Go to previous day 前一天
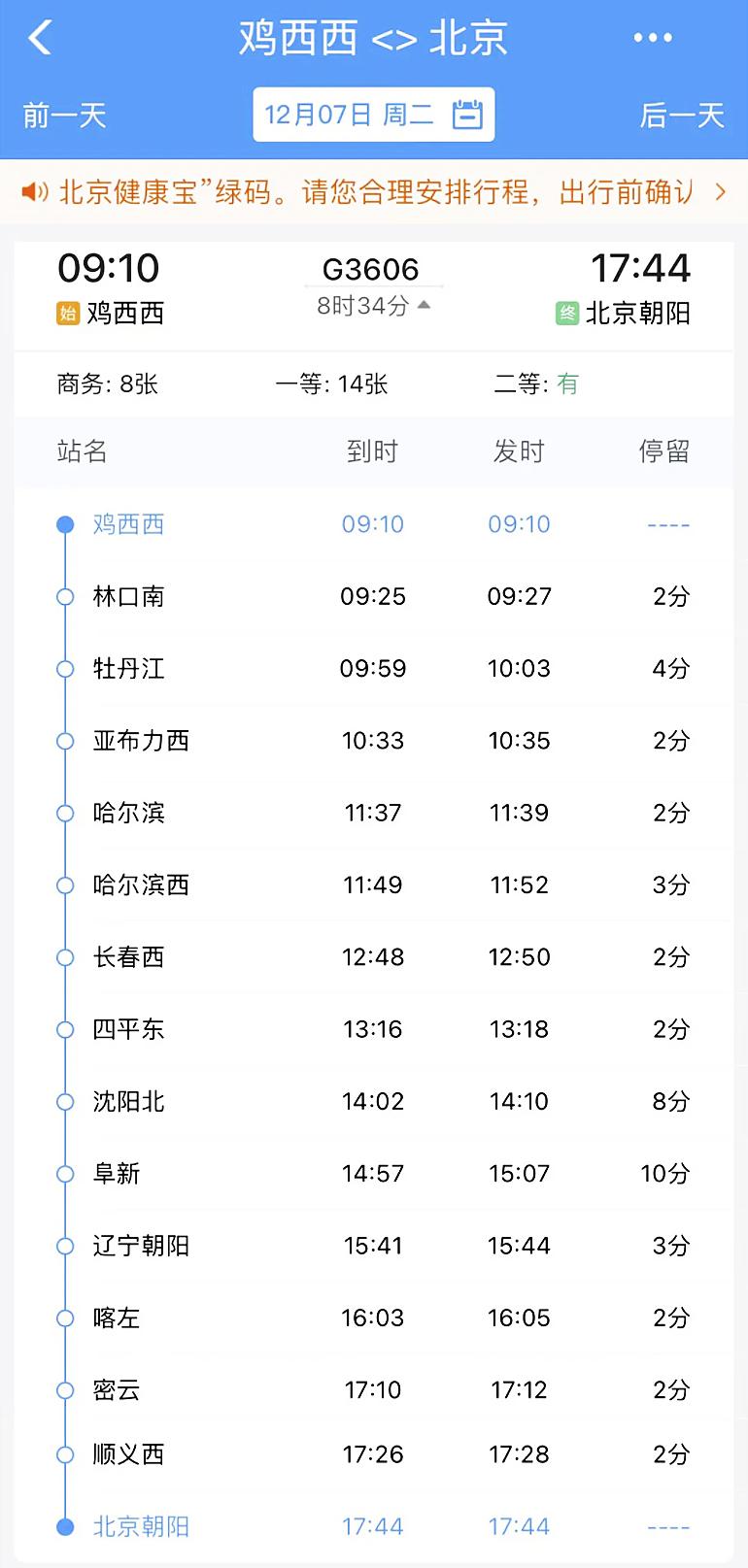 [x=64, y=117]
